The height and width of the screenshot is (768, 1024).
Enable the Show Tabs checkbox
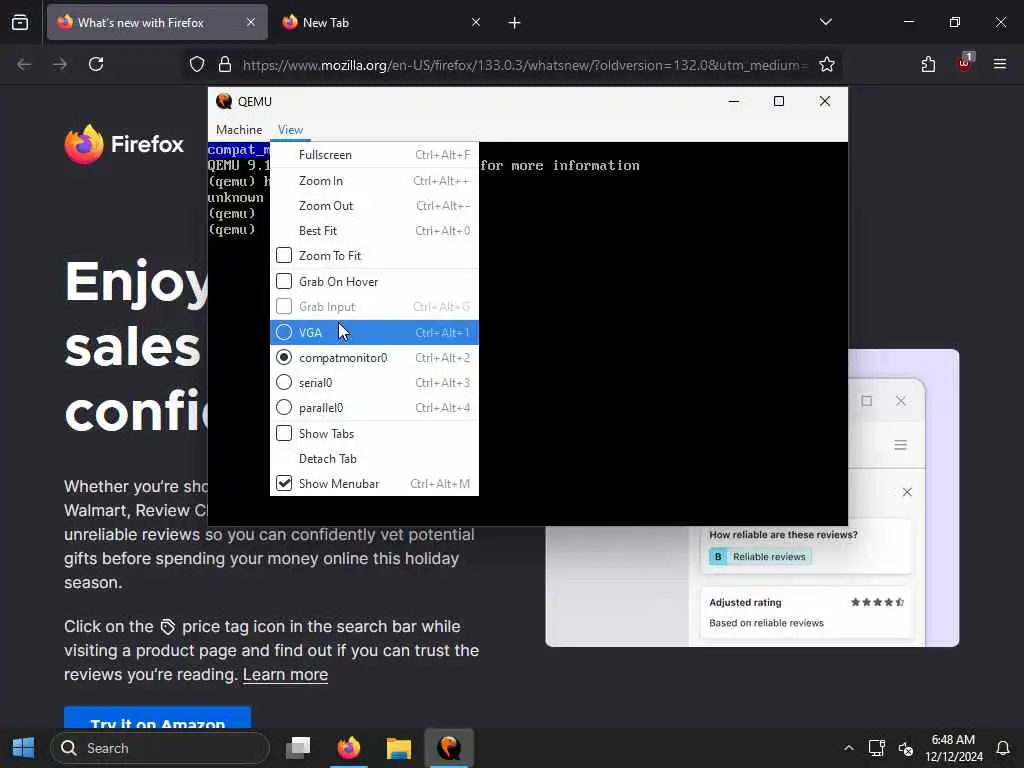pyautogui.click(x=284, y=434)
